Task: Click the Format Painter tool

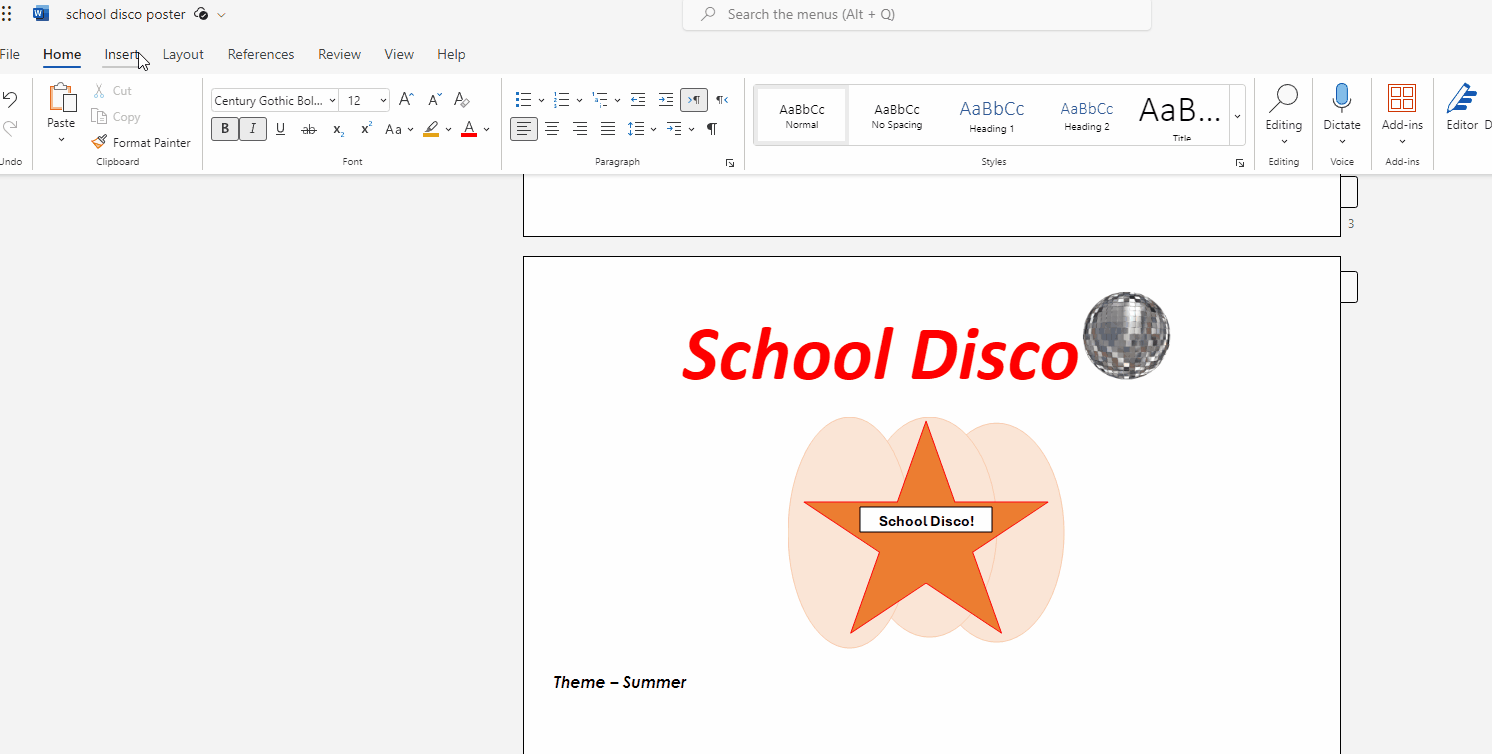Action: (141, 143)
